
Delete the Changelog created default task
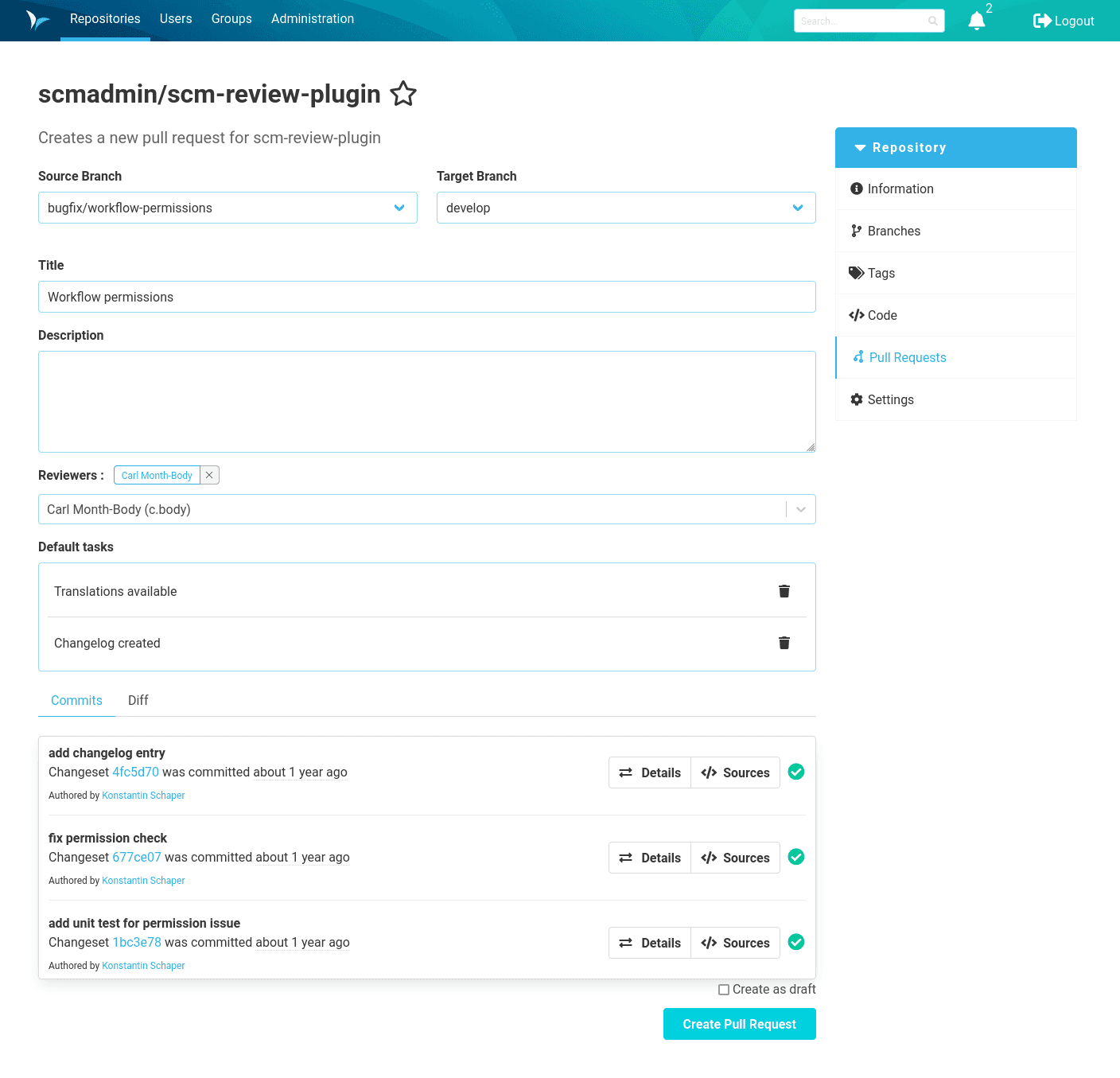pos(784,642)
